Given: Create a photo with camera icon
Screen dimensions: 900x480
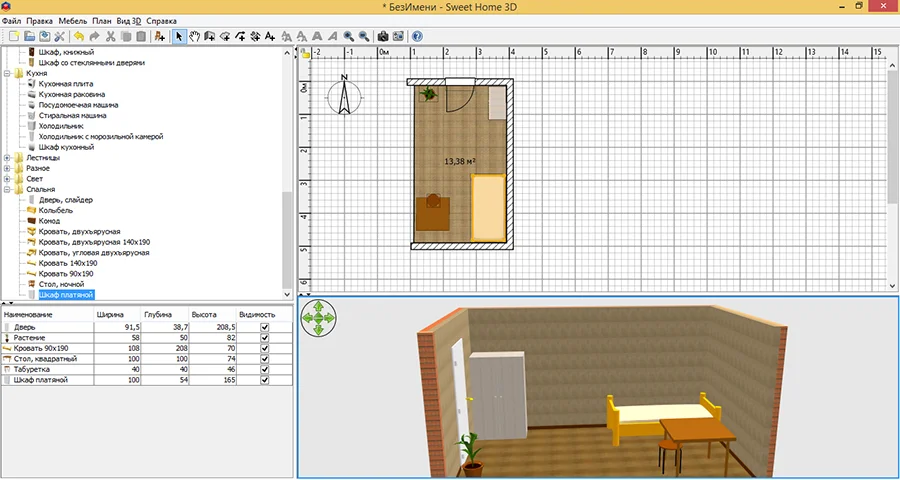Looking at the screenshot, I should click(383, 36).
